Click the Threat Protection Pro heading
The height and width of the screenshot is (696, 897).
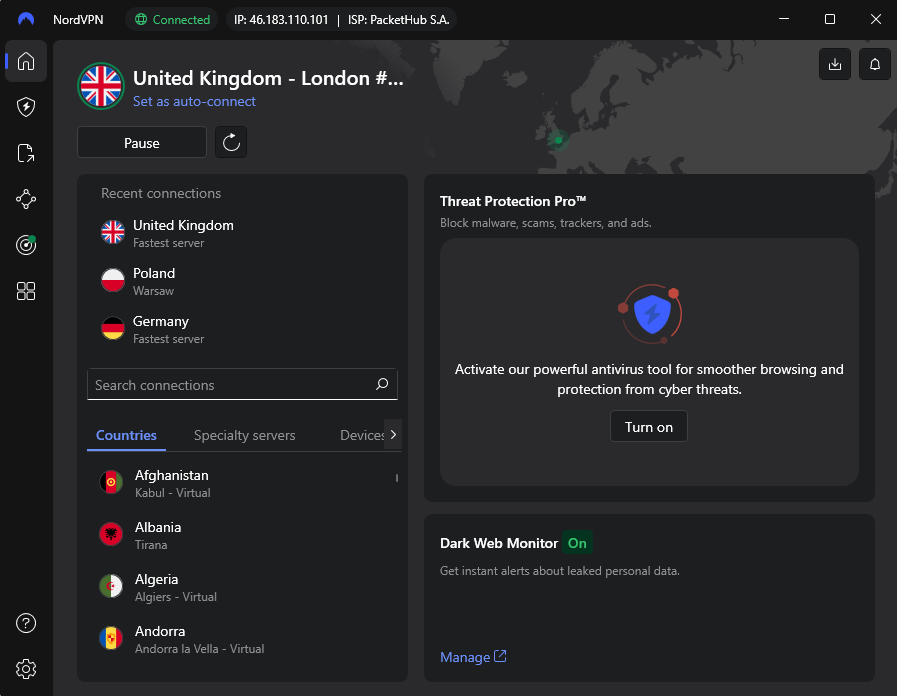[513, 201]
